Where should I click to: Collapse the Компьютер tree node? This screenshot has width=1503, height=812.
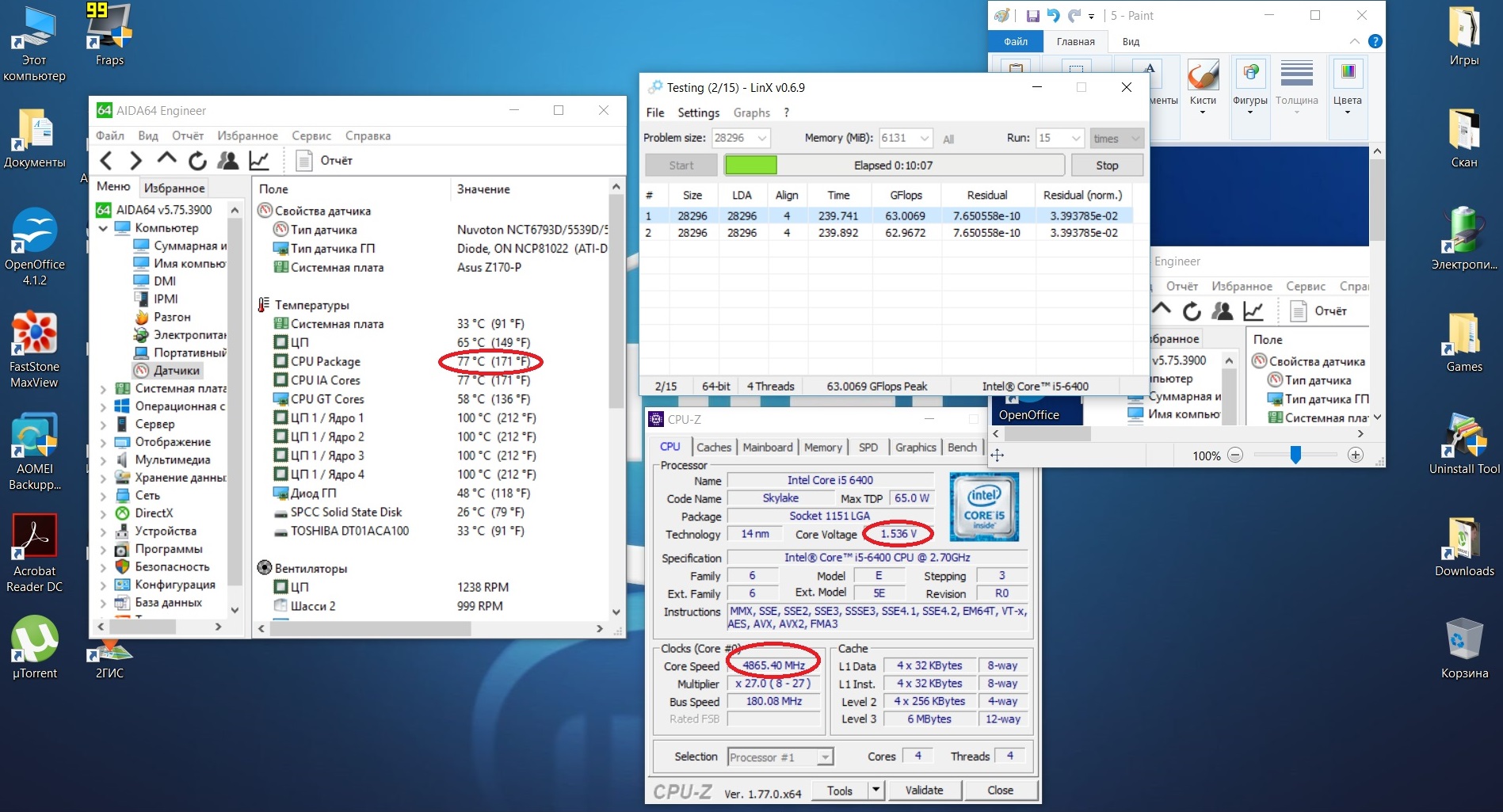103,228
